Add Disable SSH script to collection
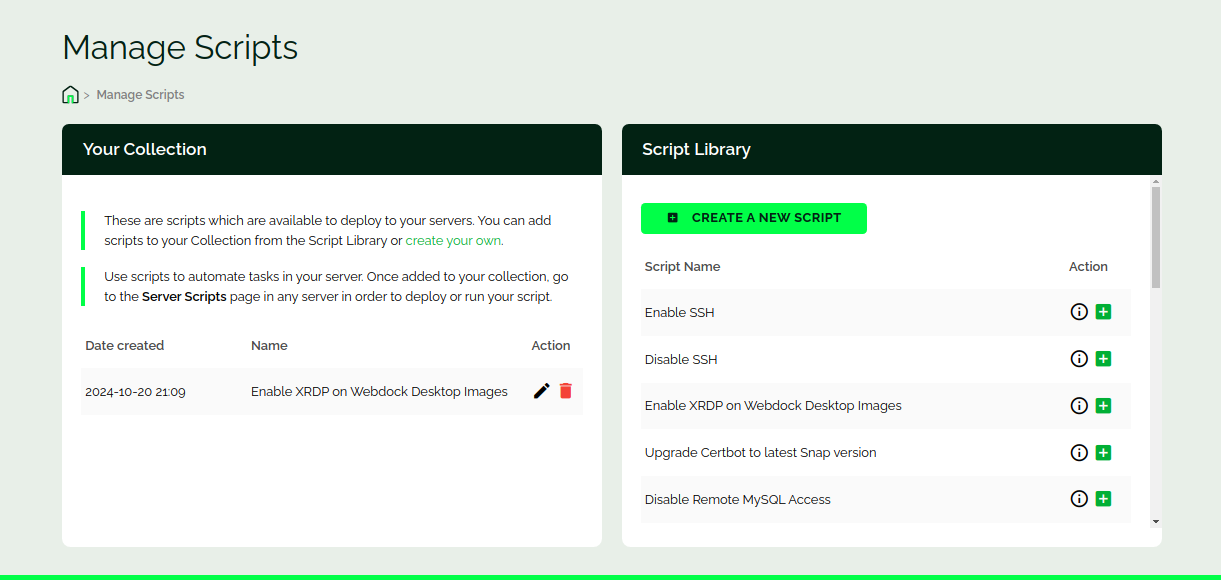 1103,359
